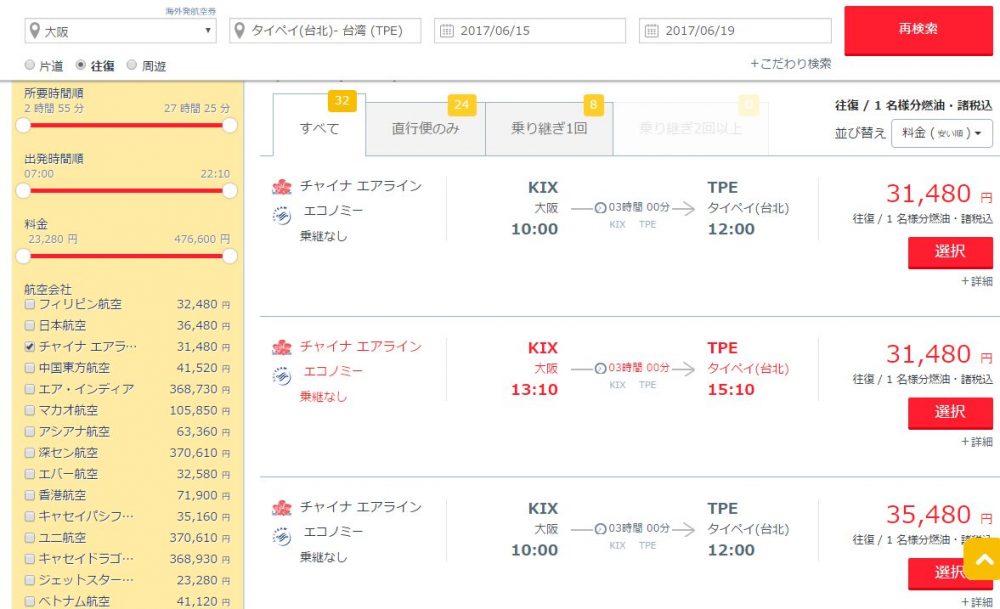1000x609 pixels.
Task: Uncheck the チャイナ エアライン airline filter
Action: [29, 346]
